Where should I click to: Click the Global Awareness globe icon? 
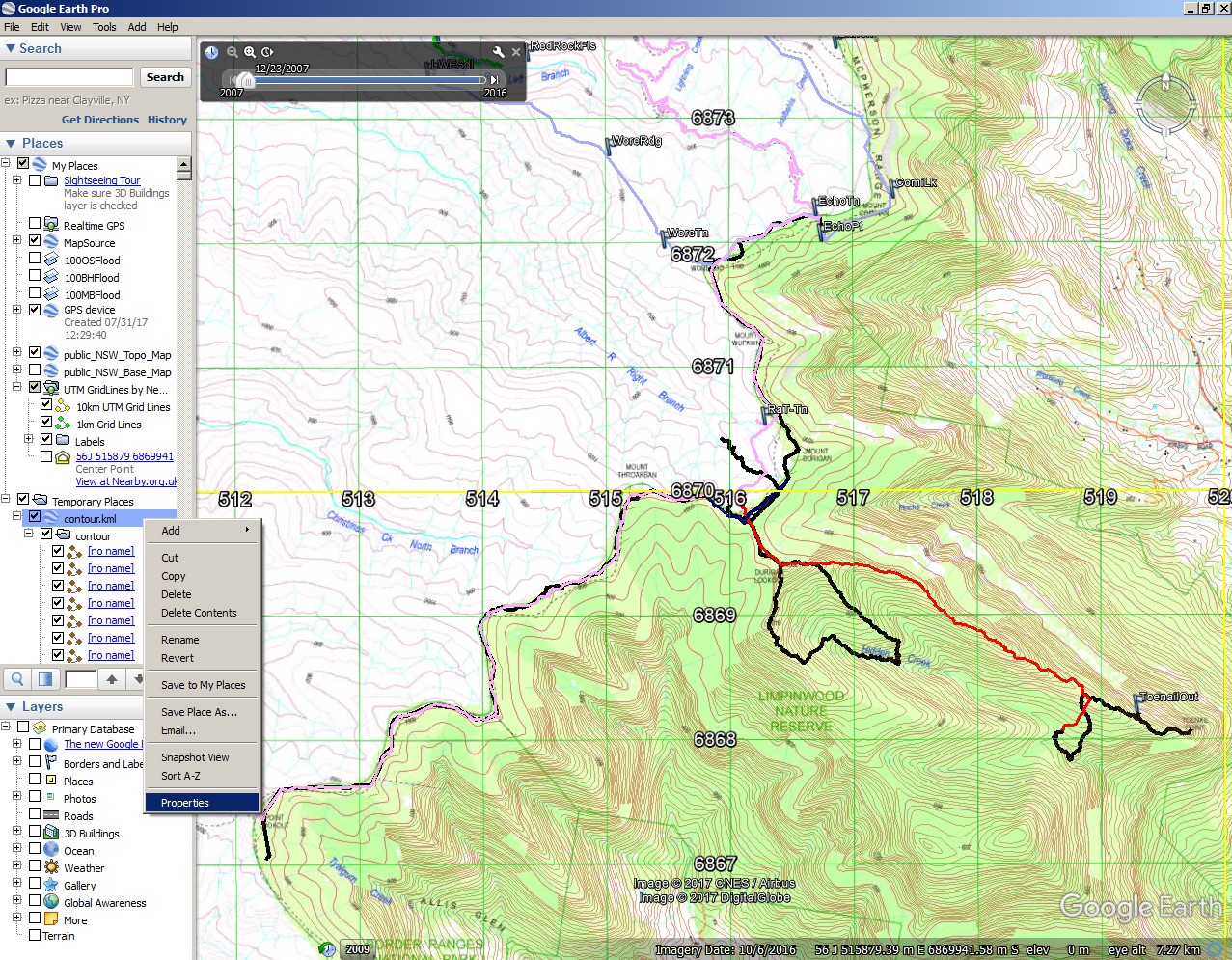[51, 902]
